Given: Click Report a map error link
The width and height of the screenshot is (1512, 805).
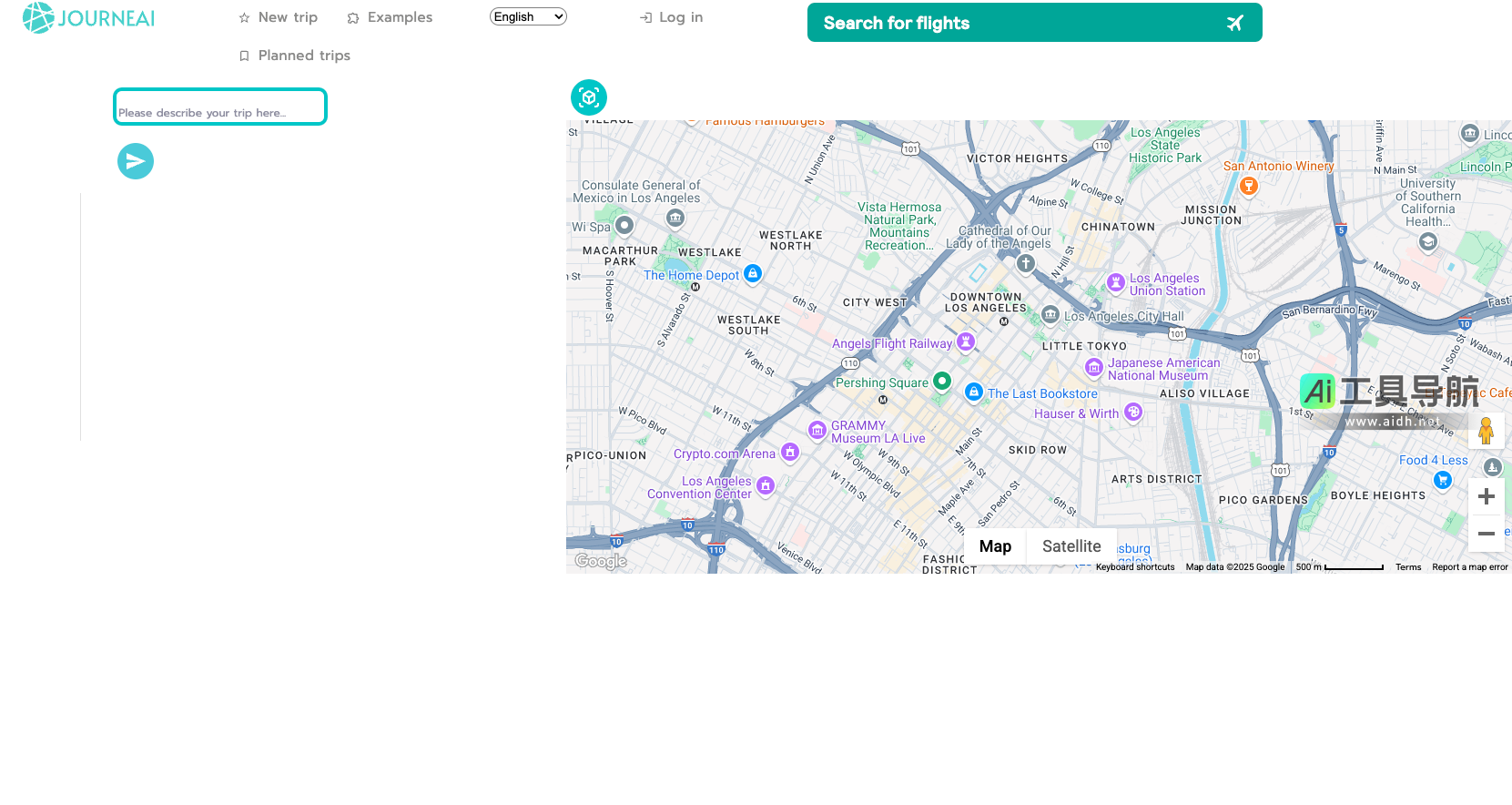Looking at the screenshot, I should point(1469,567).
